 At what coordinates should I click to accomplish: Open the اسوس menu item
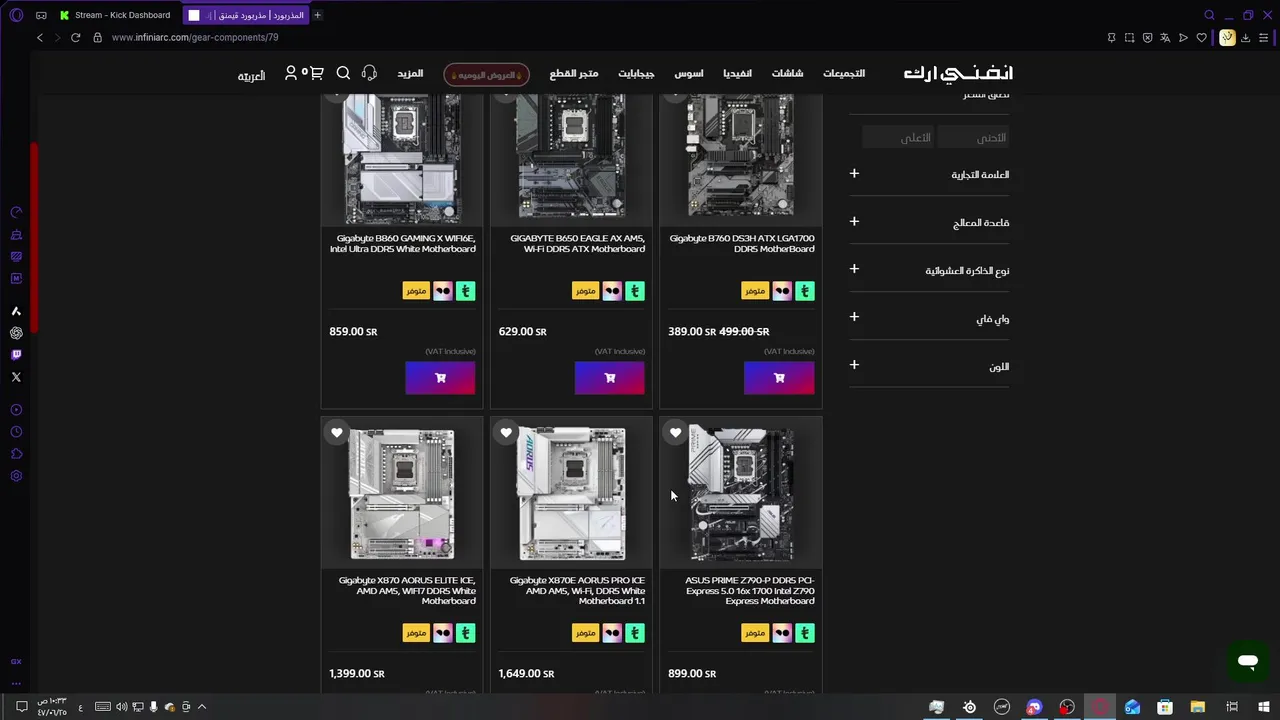coord(688,73)
